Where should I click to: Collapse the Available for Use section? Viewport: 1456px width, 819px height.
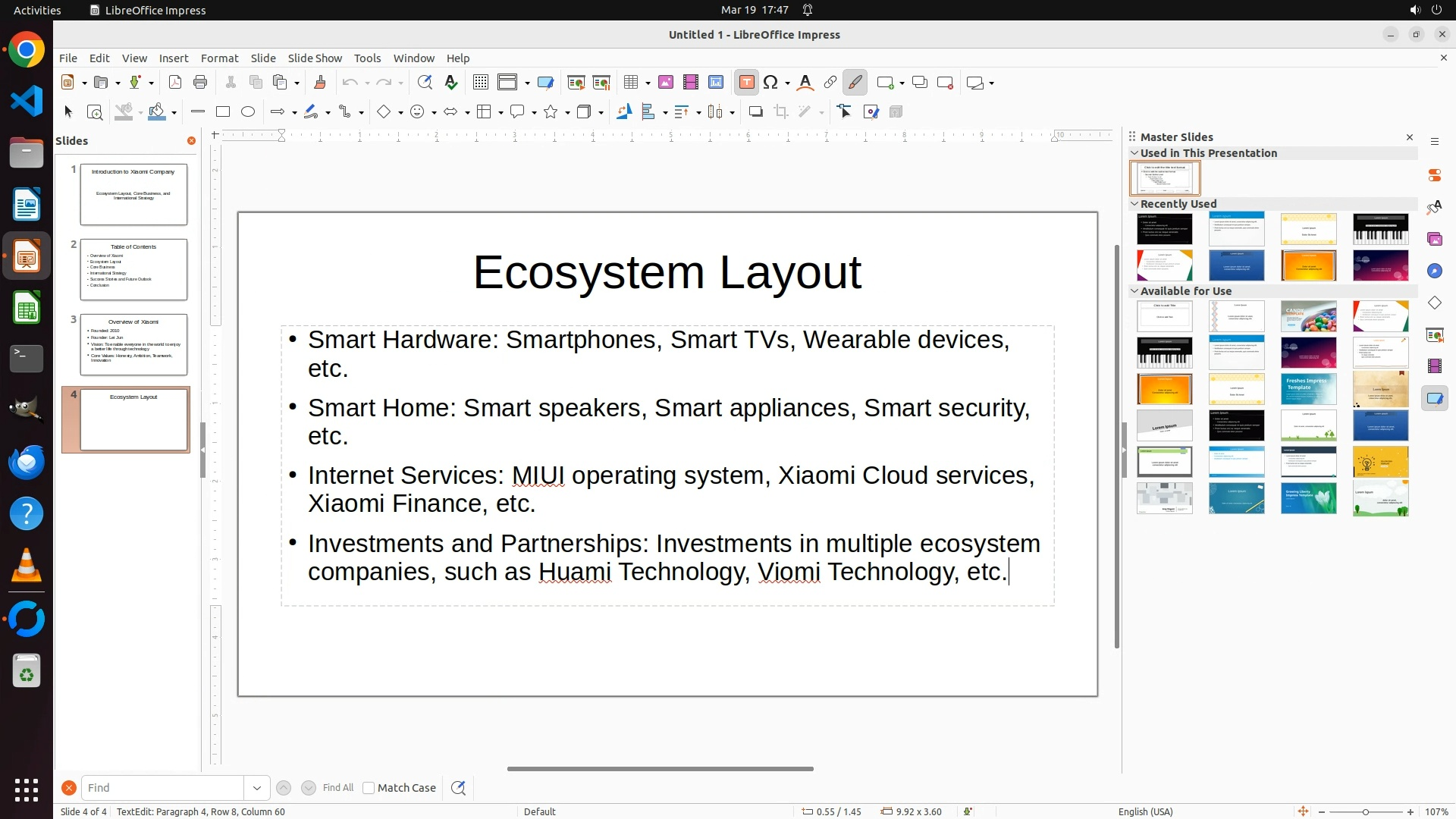(1135, 291)
